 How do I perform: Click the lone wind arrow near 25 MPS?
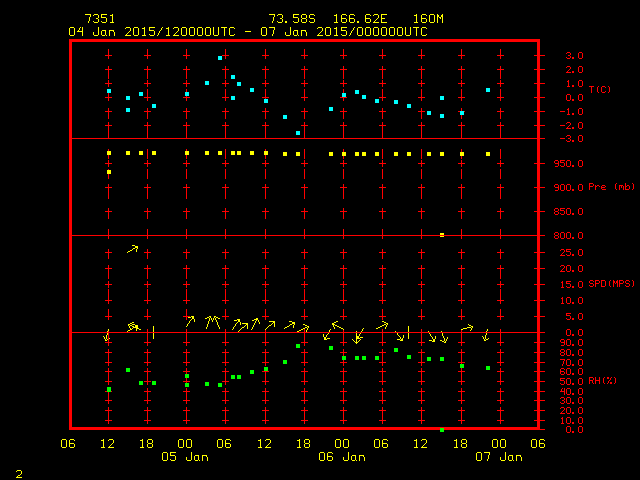[x=132, y=248]
